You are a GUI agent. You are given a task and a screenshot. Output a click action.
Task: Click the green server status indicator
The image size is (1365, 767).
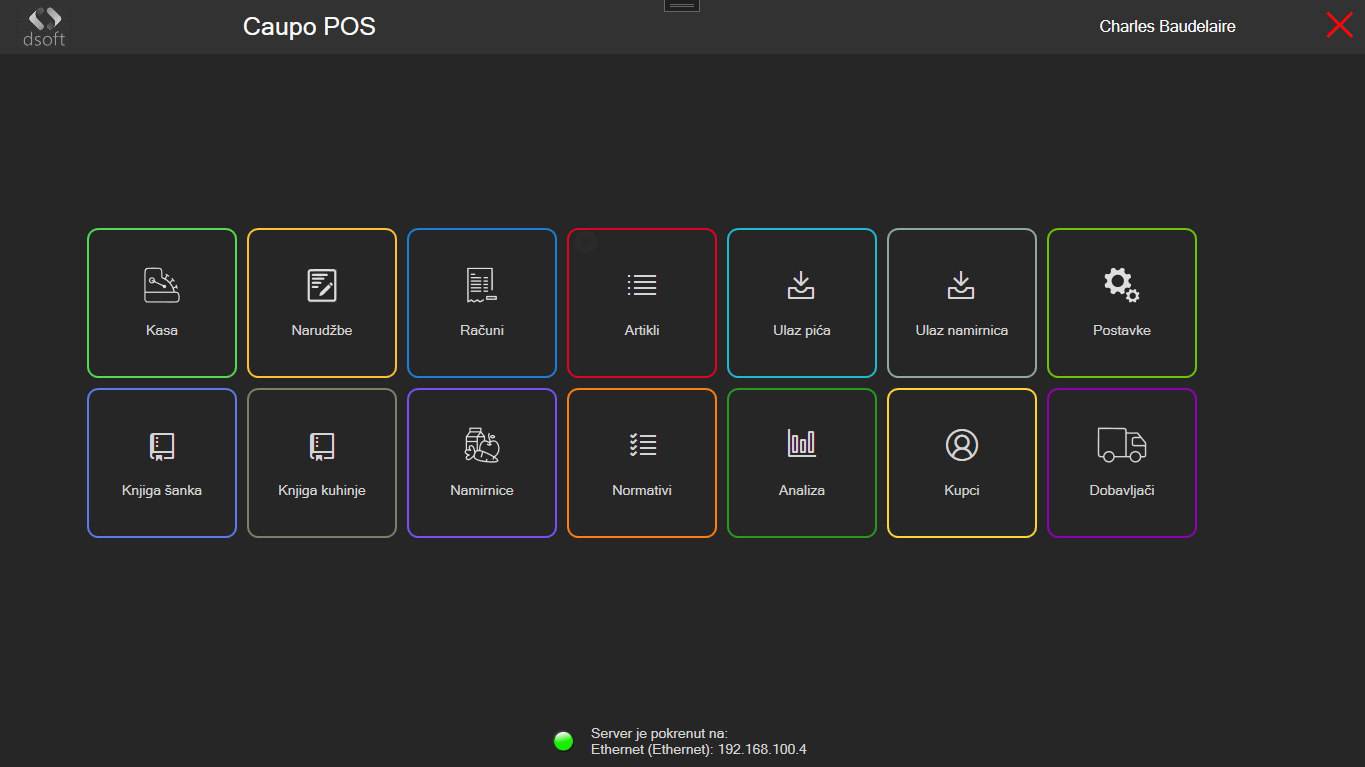pyautogui.click(x=564, y=741)
